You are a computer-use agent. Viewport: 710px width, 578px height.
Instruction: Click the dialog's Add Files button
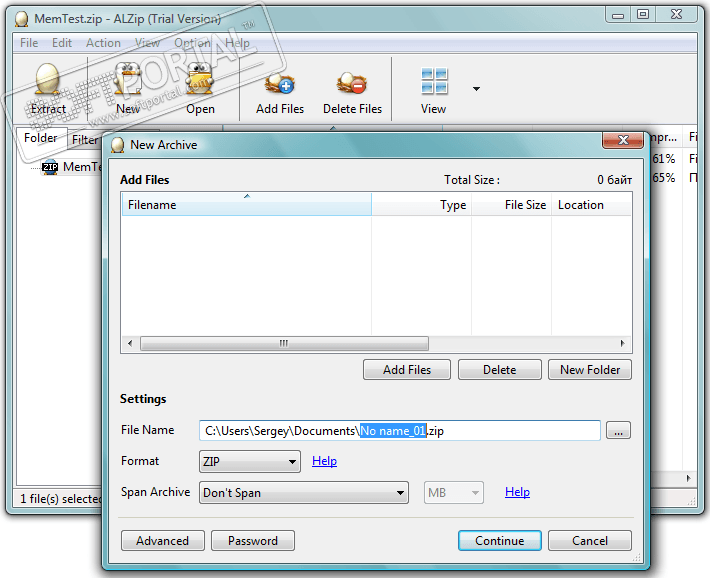click(x=407, y=370)
